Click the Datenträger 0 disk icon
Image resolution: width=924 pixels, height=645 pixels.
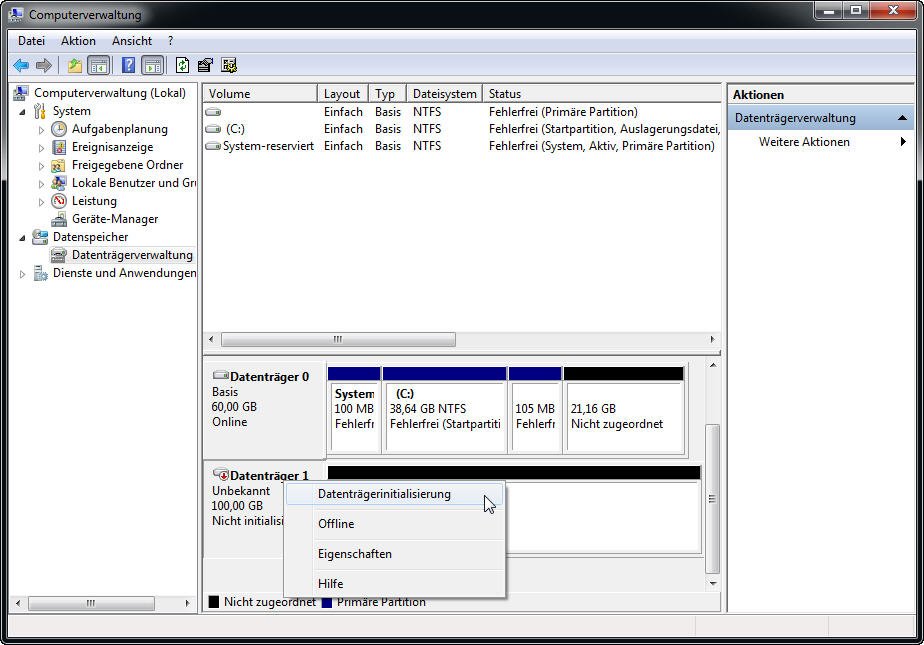tap(220, 375)
